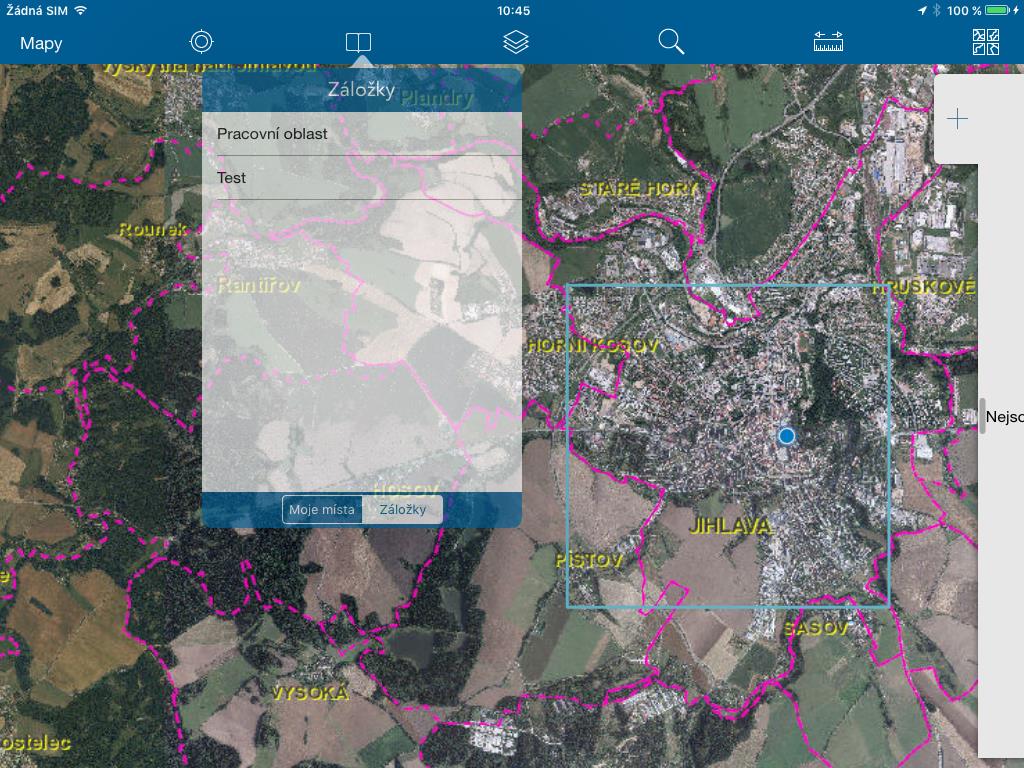1024x768 pixels.
Task: Activate the GPS location target icon
Action: [x=201, y=42]
